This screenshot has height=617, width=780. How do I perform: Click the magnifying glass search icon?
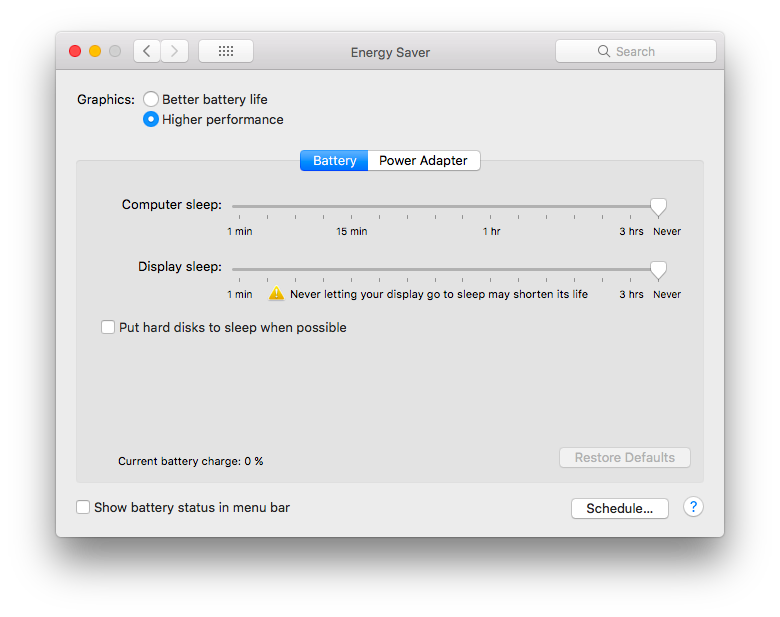(603, 51)
